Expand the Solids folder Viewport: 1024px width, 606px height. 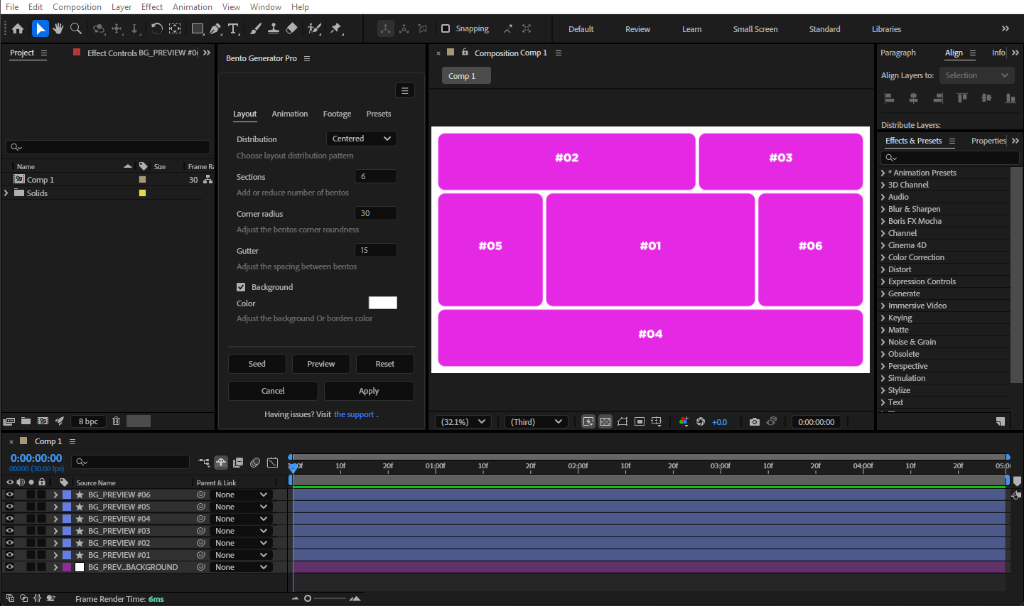point(7,193)
